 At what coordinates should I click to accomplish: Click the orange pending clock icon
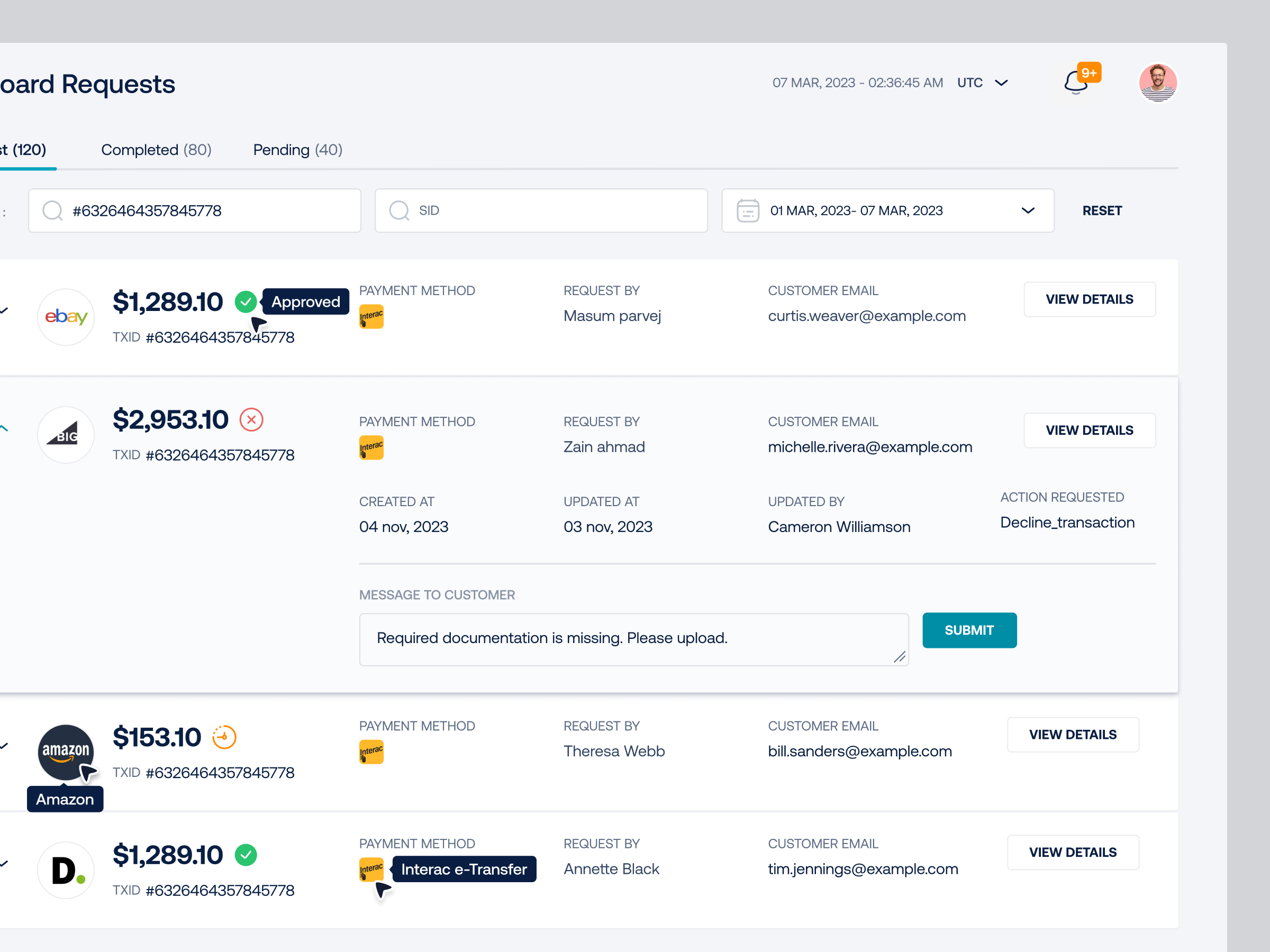[x=224, y=737]
